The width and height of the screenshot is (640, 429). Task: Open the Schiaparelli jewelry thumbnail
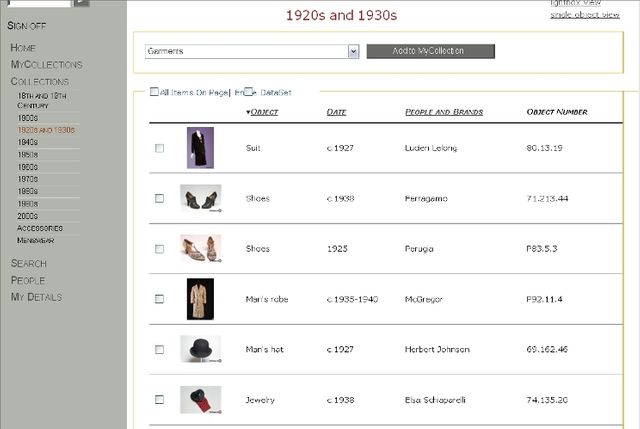coord(201,400)
